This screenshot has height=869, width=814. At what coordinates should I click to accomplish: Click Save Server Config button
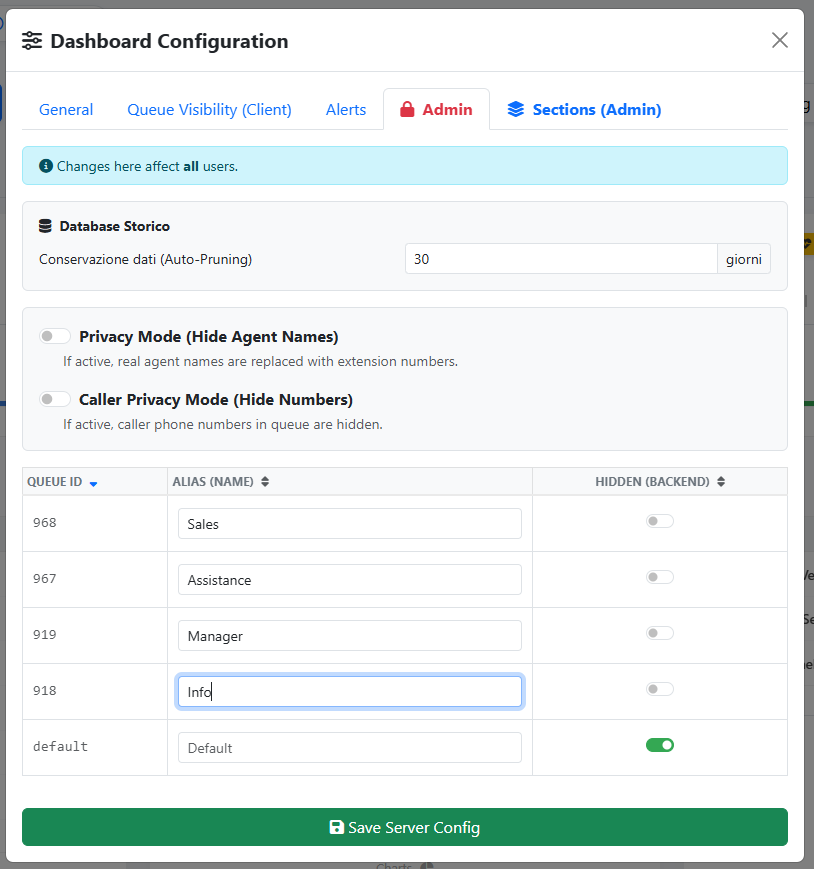point(405,827)
